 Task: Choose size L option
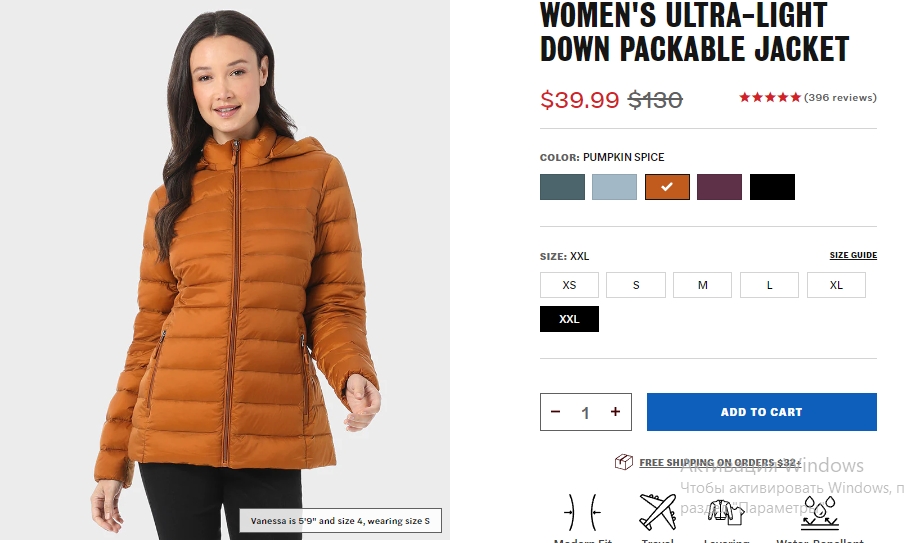point(769,285)
